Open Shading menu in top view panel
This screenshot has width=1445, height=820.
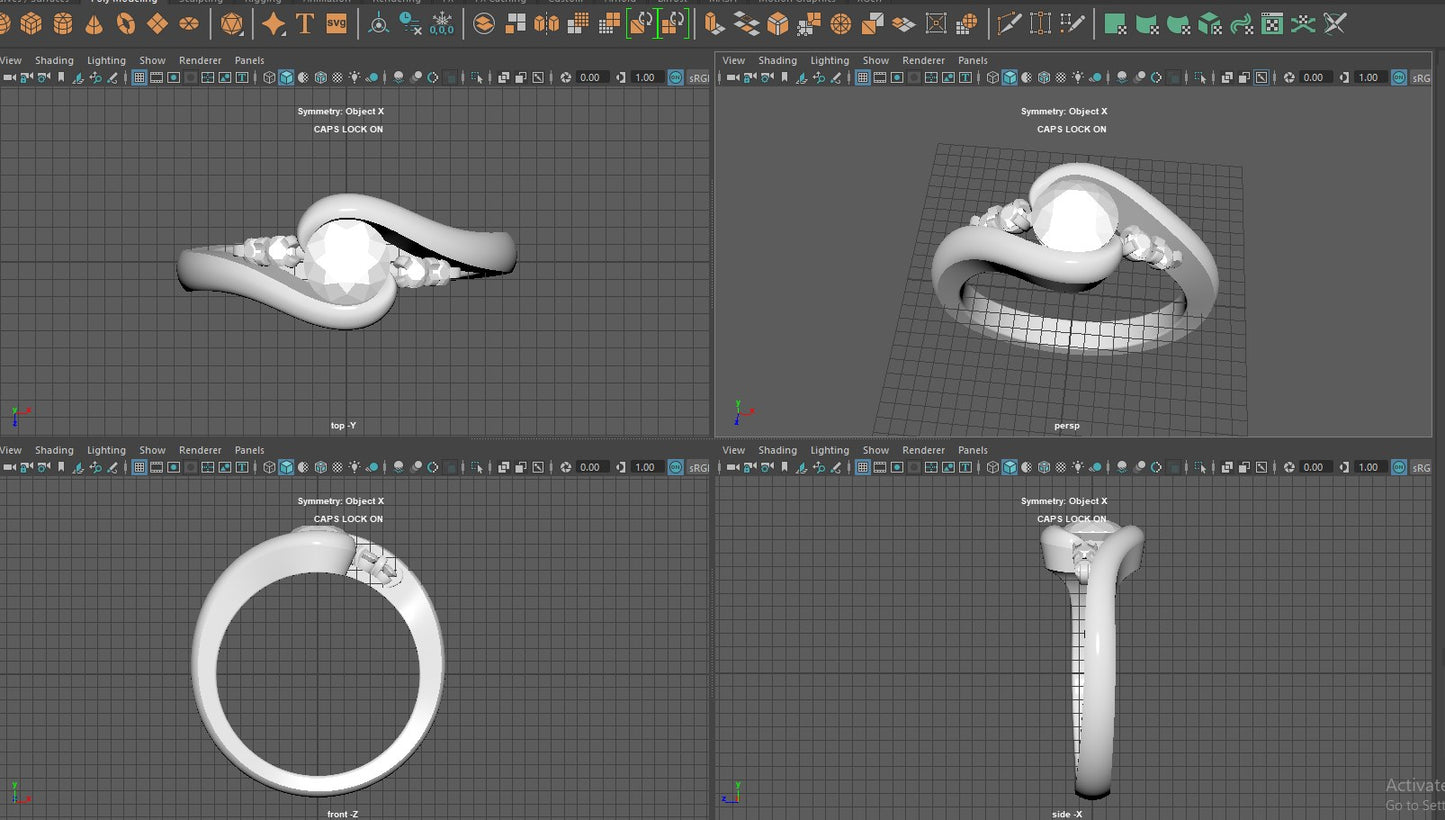54,60
